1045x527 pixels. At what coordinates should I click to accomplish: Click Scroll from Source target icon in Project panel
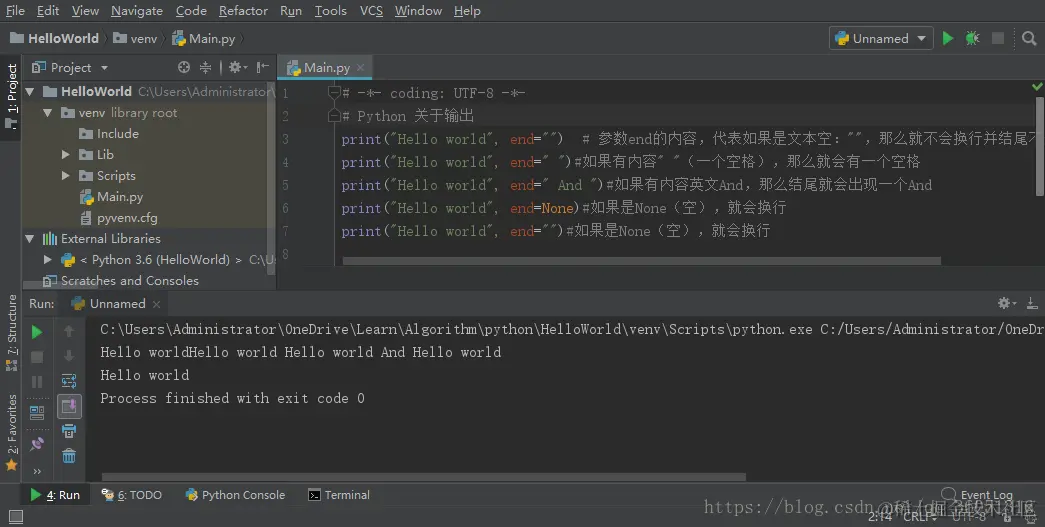pos(184,67)
